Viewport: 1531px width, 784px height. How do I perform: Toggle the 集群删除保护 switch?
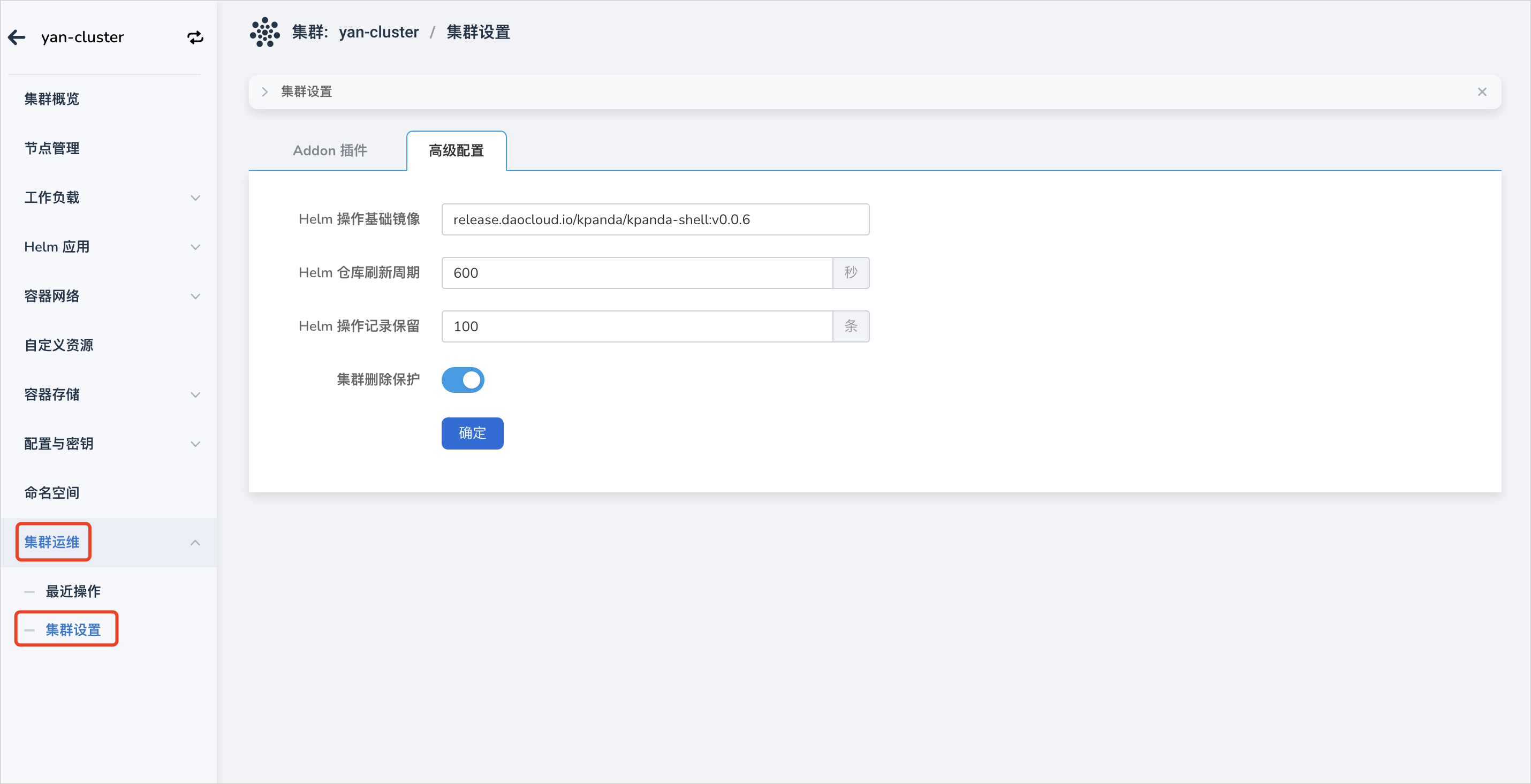(463, 379)
